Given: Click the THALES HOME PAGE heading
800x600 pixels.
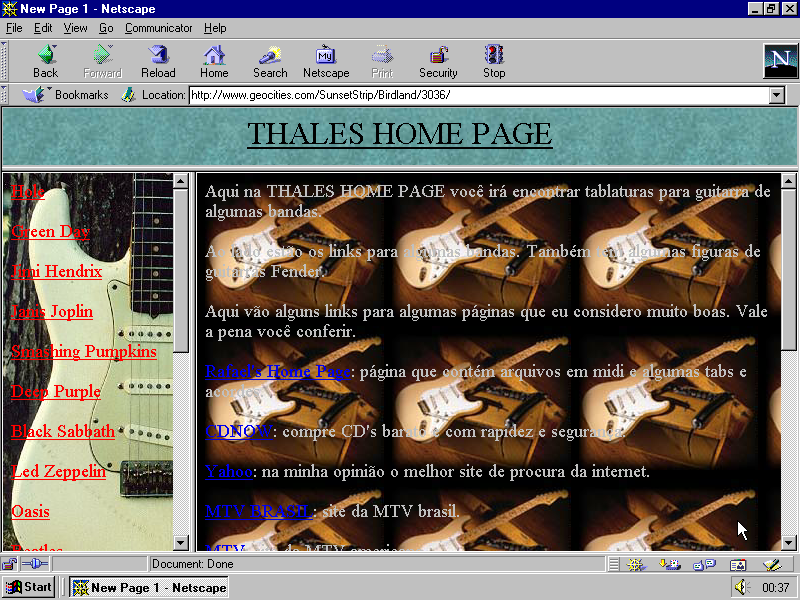Looking at the screenshot, I should (x=399, y=134).
